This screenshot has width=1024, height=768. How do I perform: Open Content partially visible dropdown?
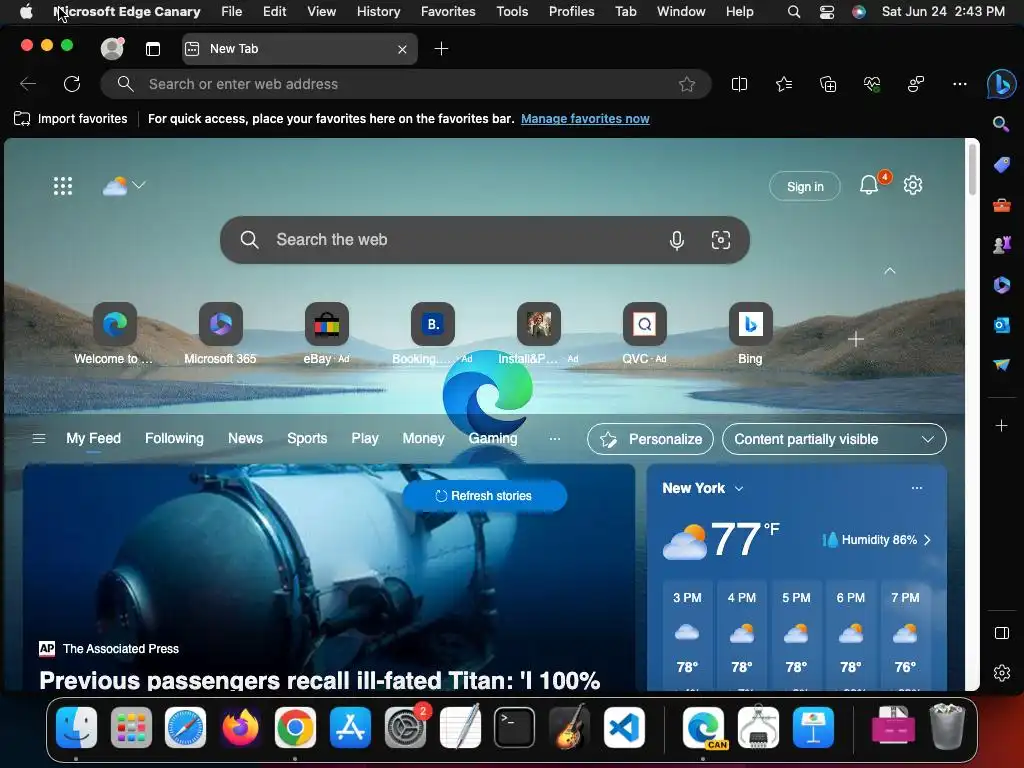pyautogui.click(x=834, y=440)
